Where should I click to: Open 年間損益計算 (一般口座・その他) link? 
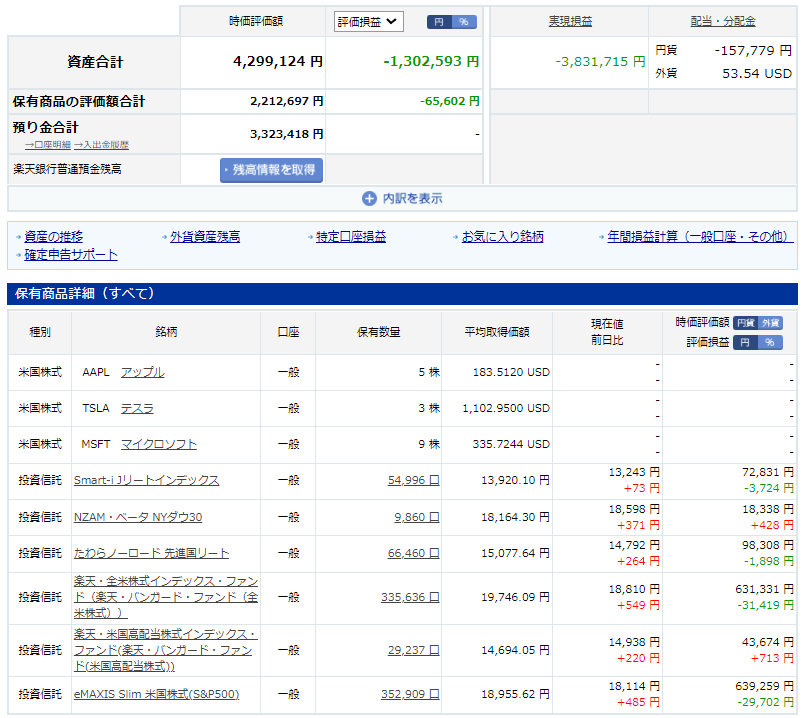click(x=699, y=237)
